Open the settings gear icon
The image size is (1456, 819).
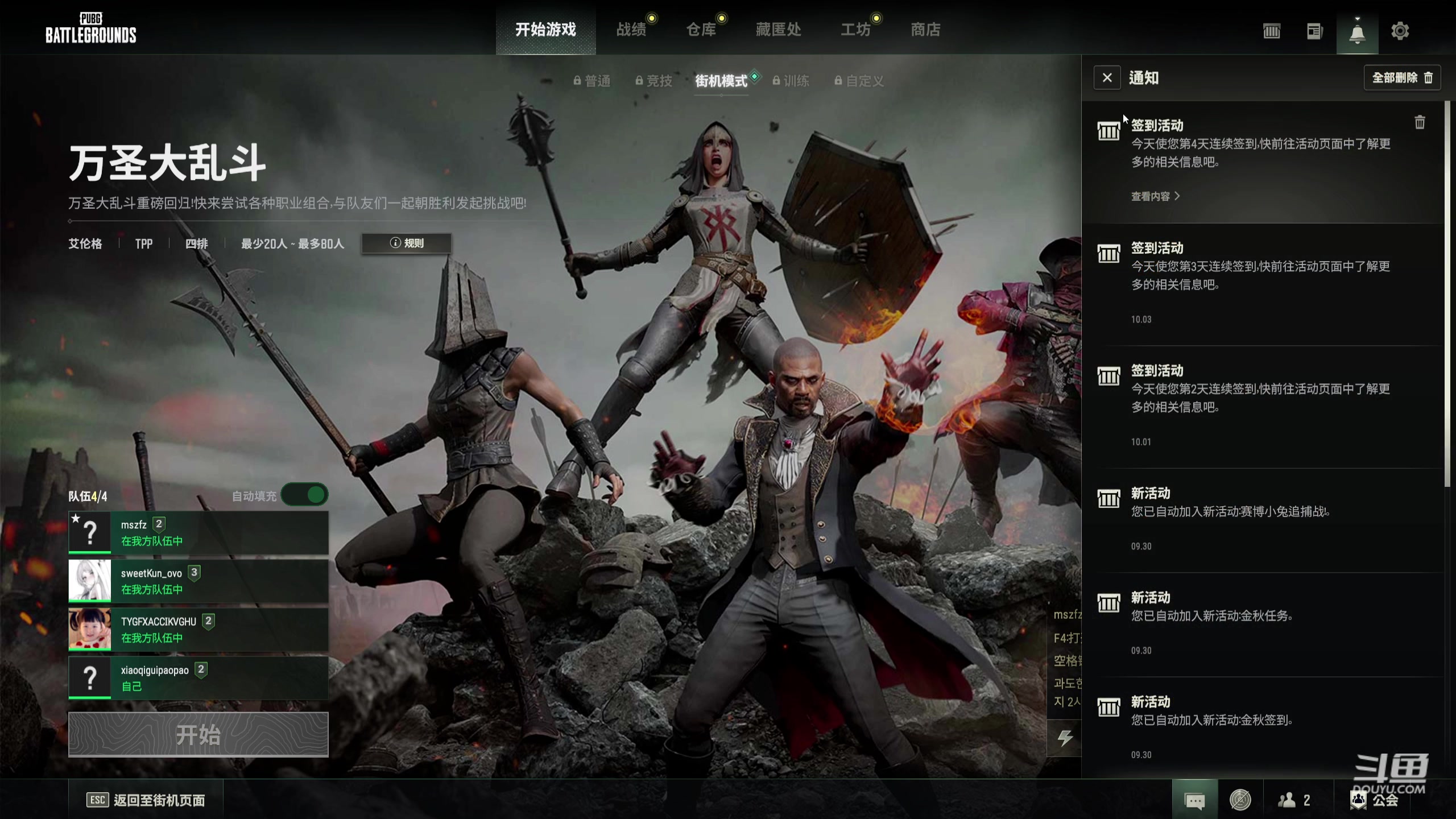click(x=1400, y=31)
